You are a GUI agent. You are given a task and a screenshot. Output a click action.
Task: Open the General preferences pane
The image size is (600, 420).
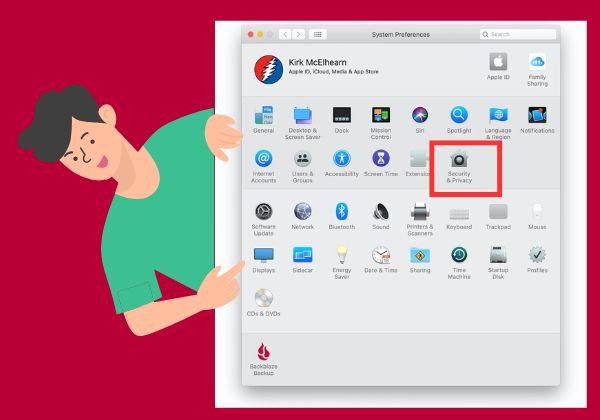tap(264, 119)
